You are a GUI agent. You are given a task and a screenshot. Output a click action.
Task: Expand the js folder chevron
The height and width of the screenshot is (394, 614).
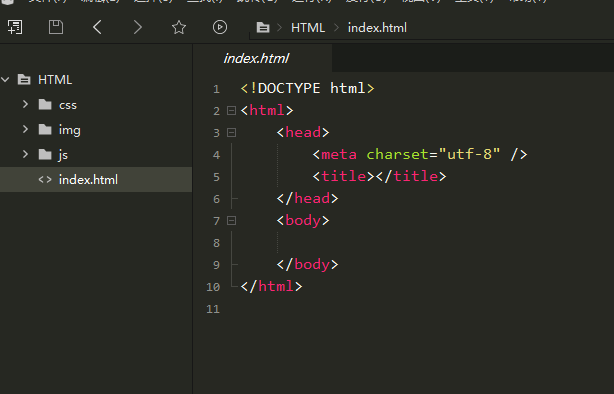tap(25, 155)
